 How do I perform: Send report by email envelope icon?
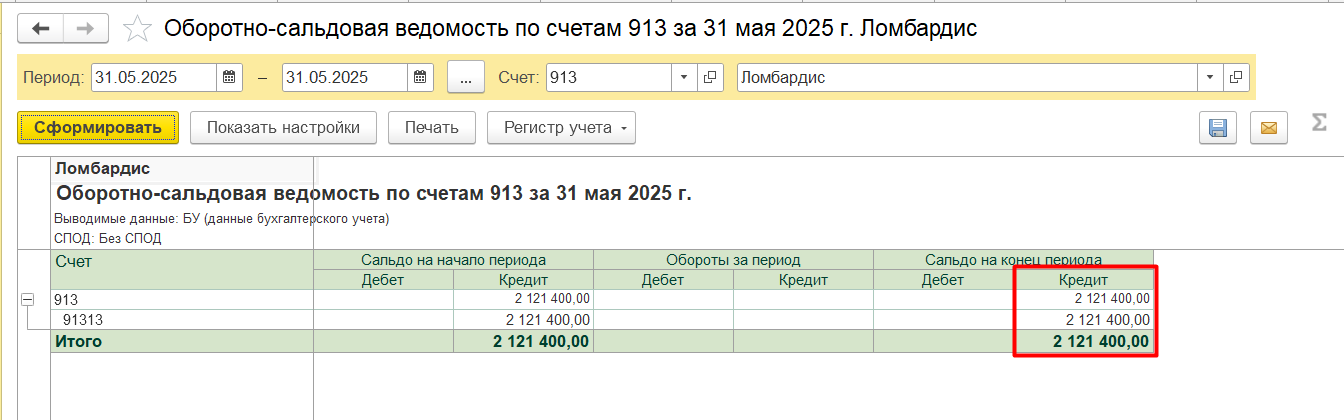(x=1269, y=127)
